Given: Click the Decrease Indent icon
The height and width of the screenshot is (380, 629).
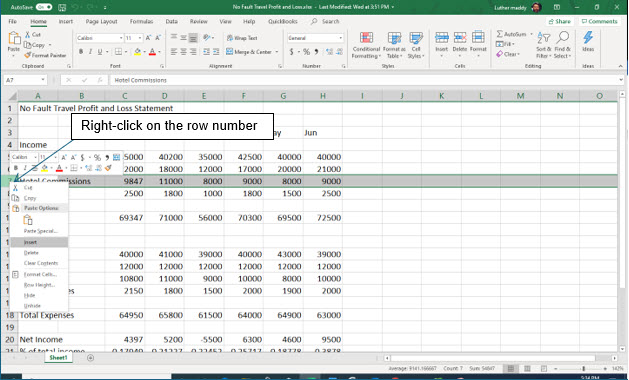Looking at the screenshot, I should pos(206,52).
